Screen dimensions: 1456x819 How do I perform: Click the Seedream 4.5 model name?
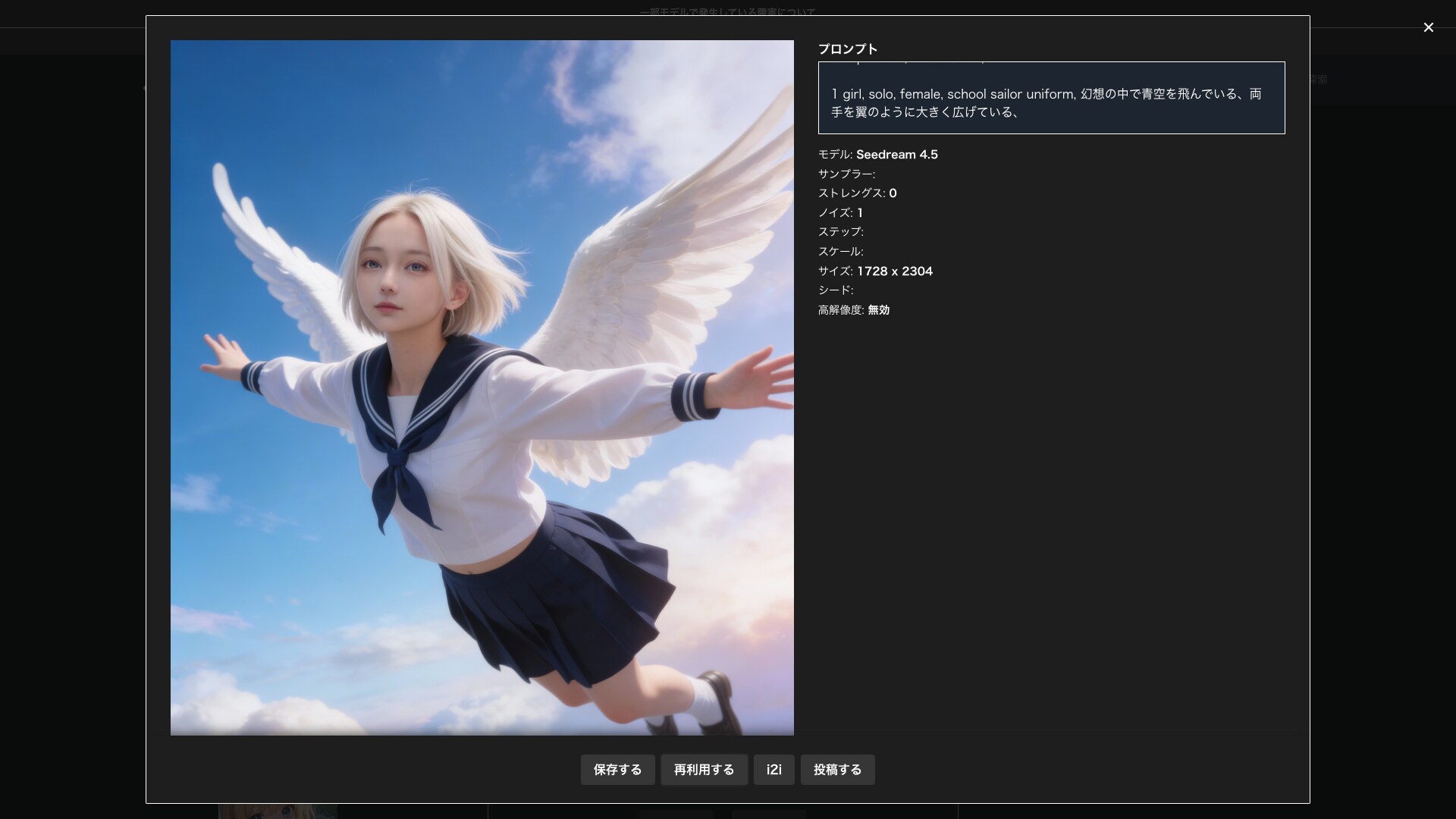point(897,155)
